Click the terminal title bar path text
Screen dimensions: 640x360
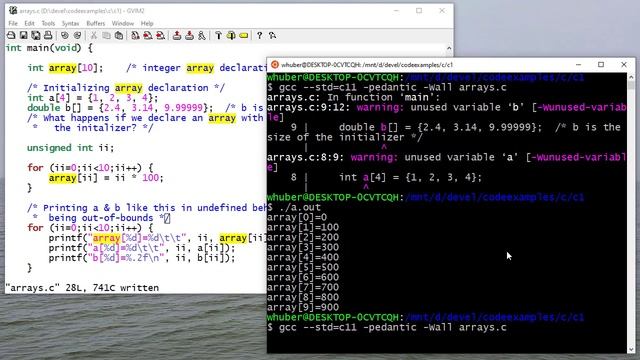367,64
